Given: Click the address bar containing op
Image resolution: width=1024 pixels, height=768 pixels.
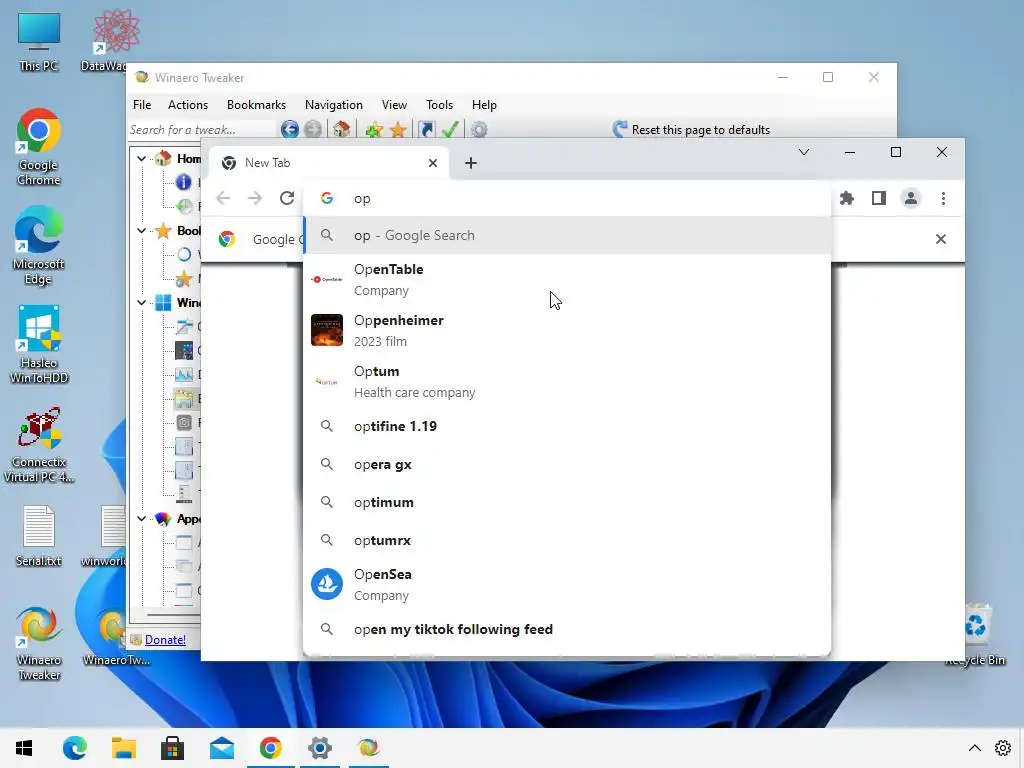Looking at the screenshot, I should (568, 199).
